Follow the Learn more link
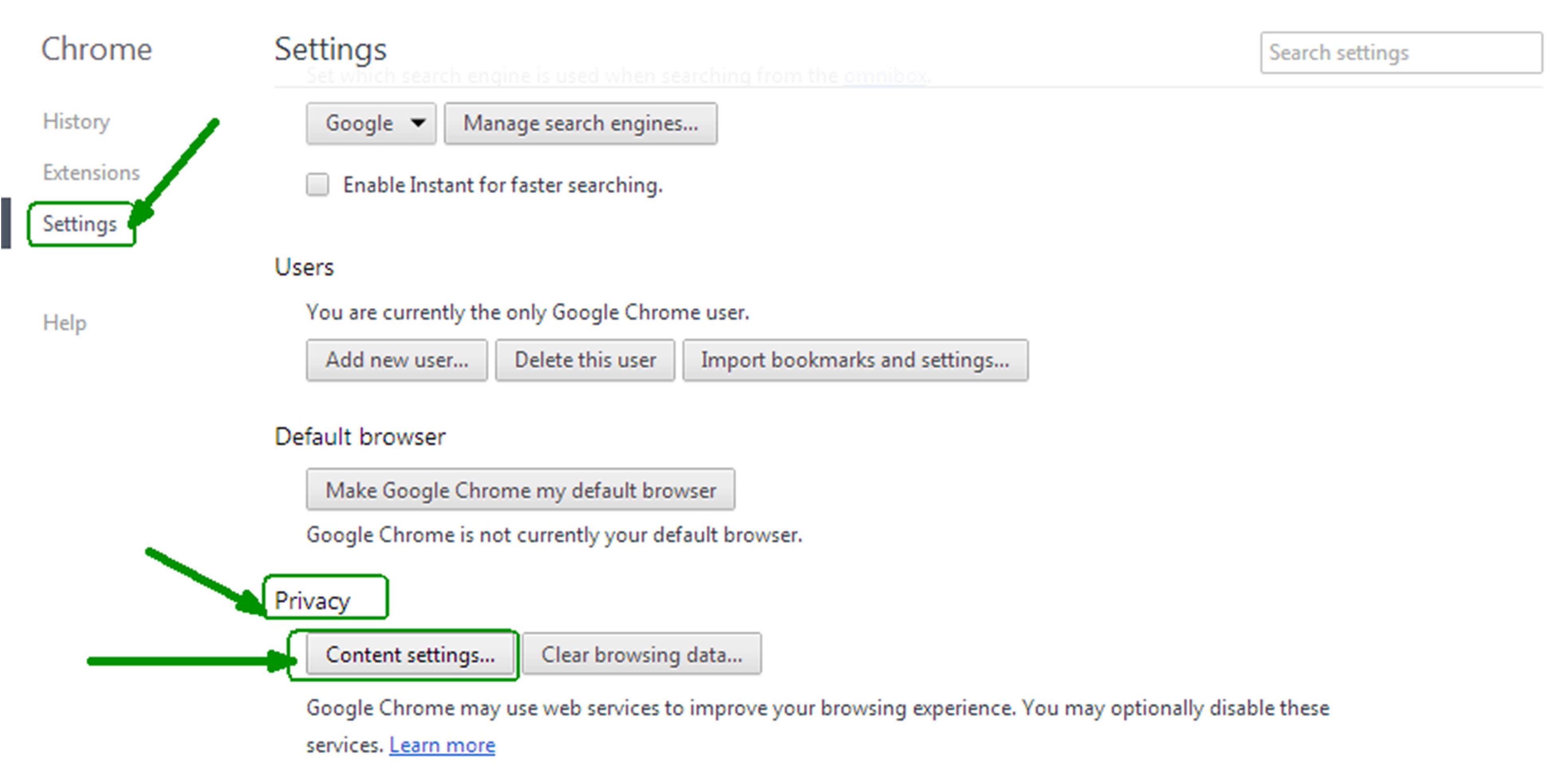The width and height of the screenshot is (1556, 784). point(442,745)
